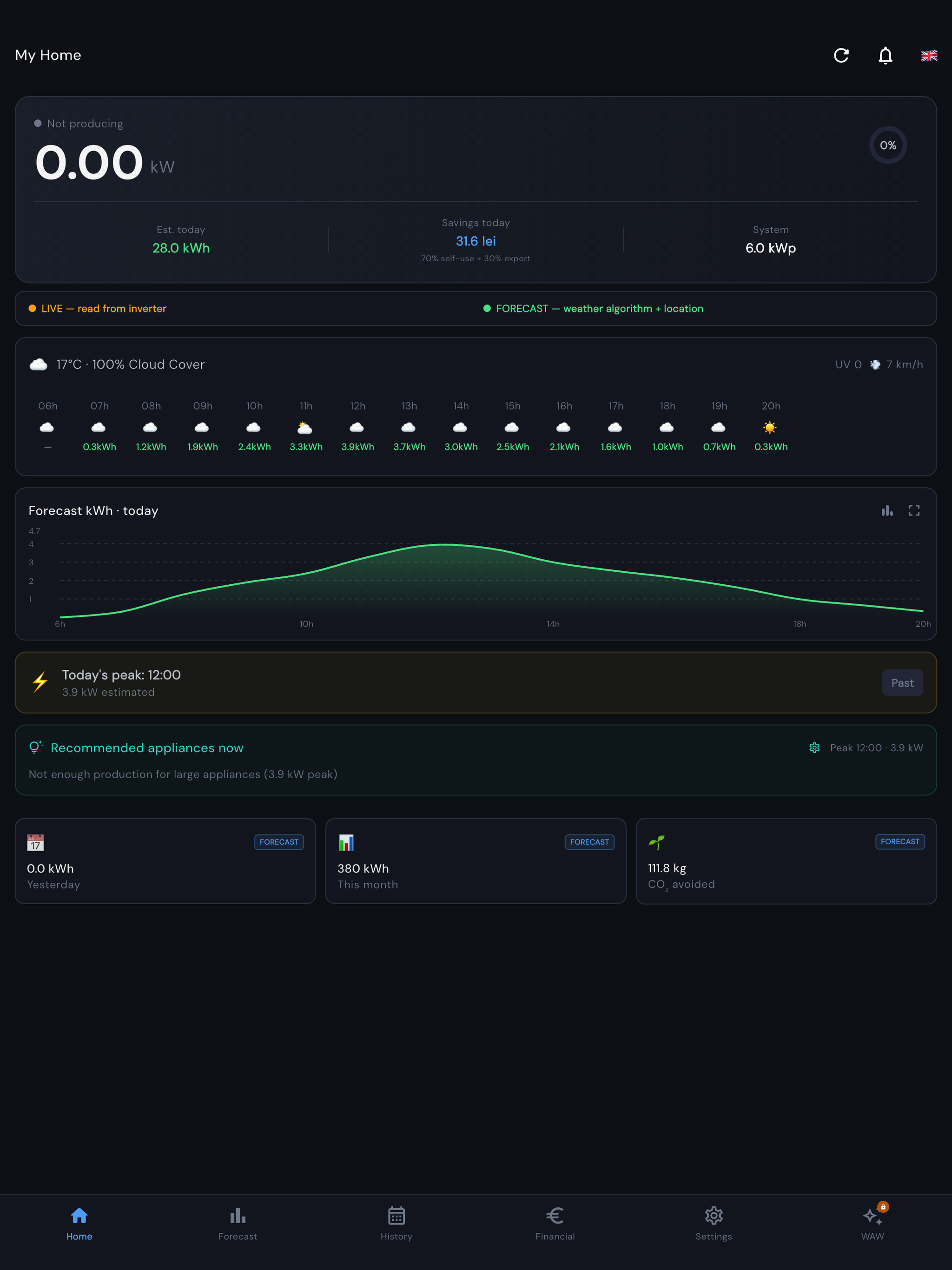This screenshot has height=1270, width=952.
Task: Click the 10h label on chart axis
Action: [307, 623]
